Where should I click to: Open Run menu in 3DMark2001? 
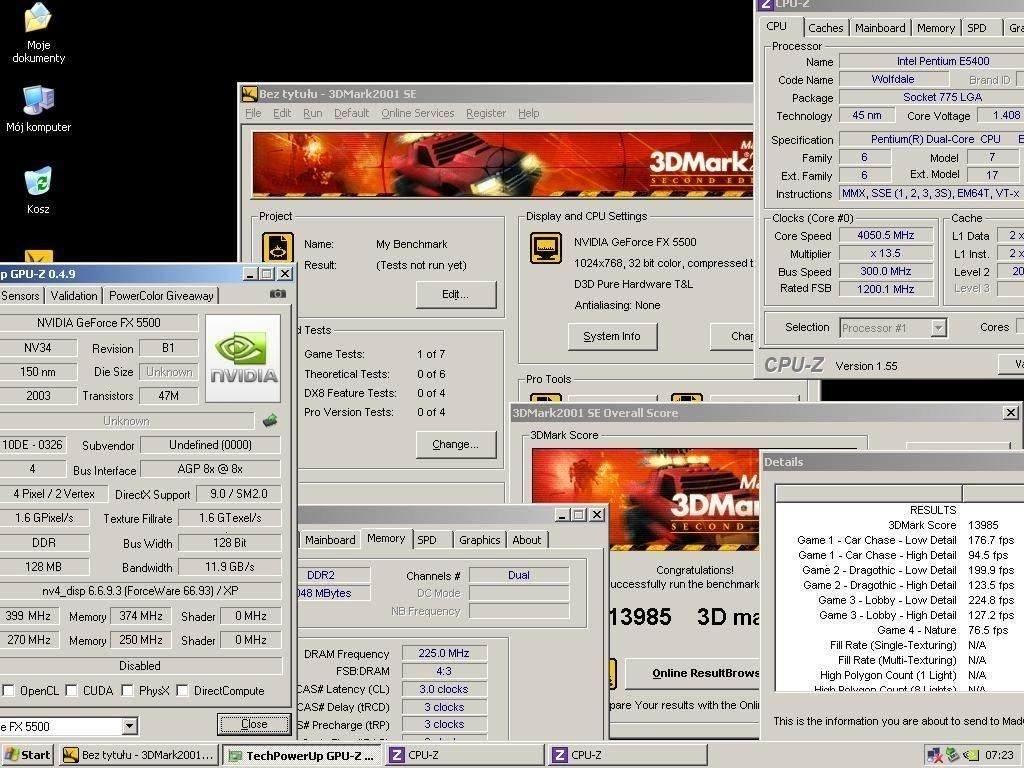tap(313, 114)
